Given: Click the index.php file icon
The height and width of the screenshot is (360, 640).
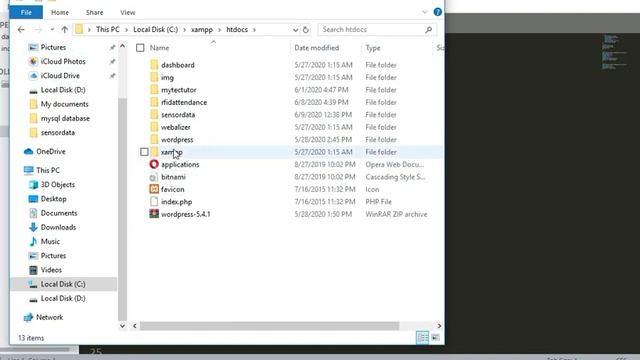Looking at the screenshot, I should (x=154, y=202).
